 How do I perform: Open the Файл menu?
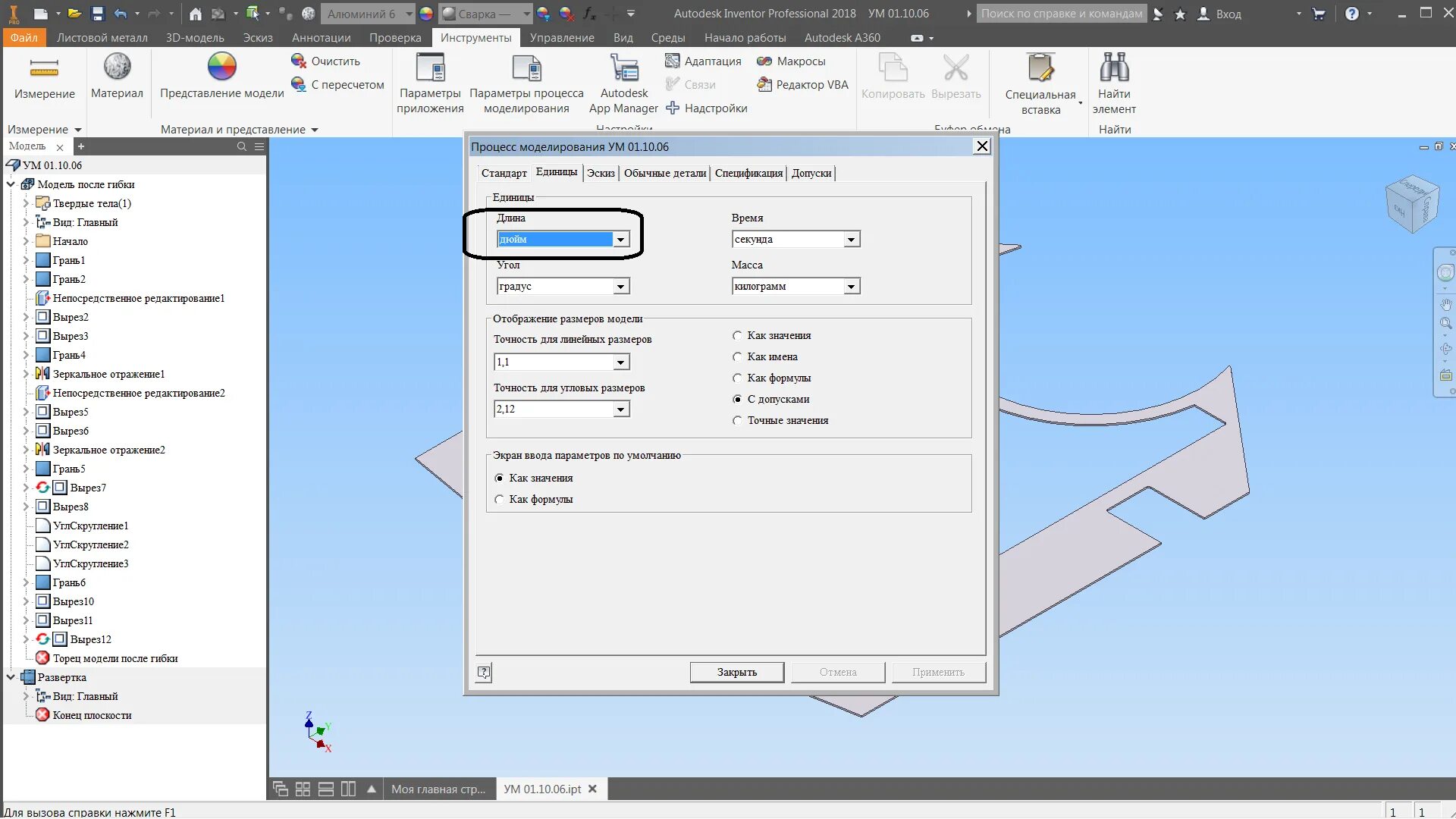tap(24, 37)
